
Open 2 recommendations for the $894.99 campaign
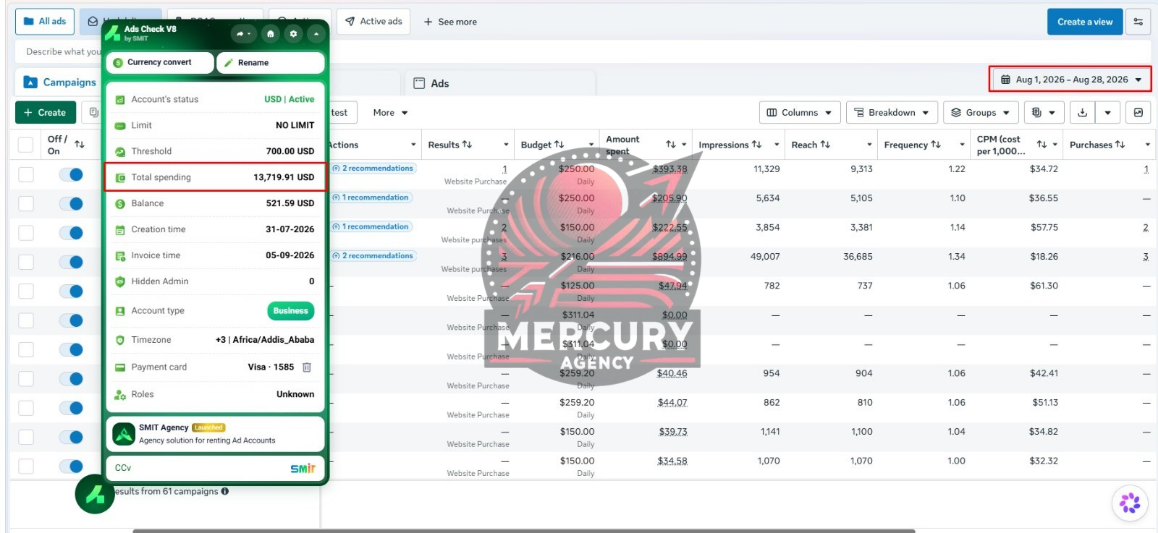point(374,255)
